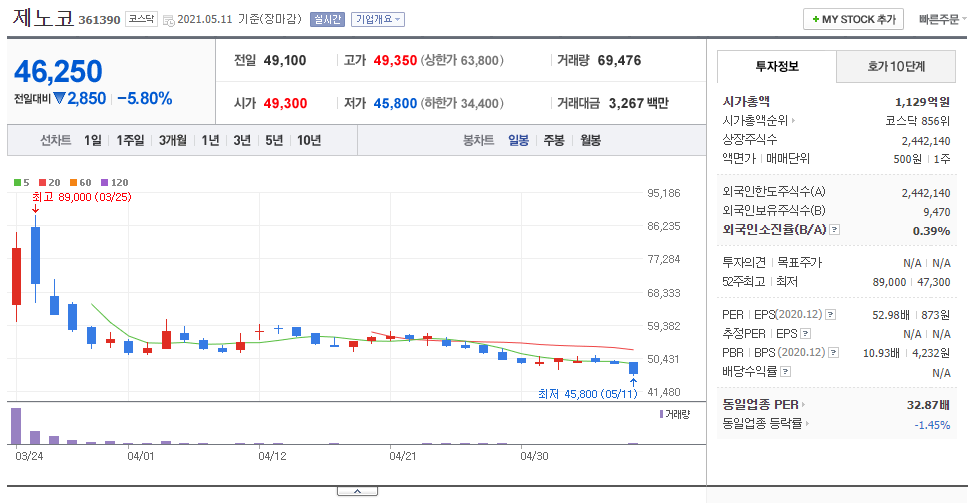The image size is (974, 503).
Task: Click the change rate -5.80%
Action: click(145, 99)
